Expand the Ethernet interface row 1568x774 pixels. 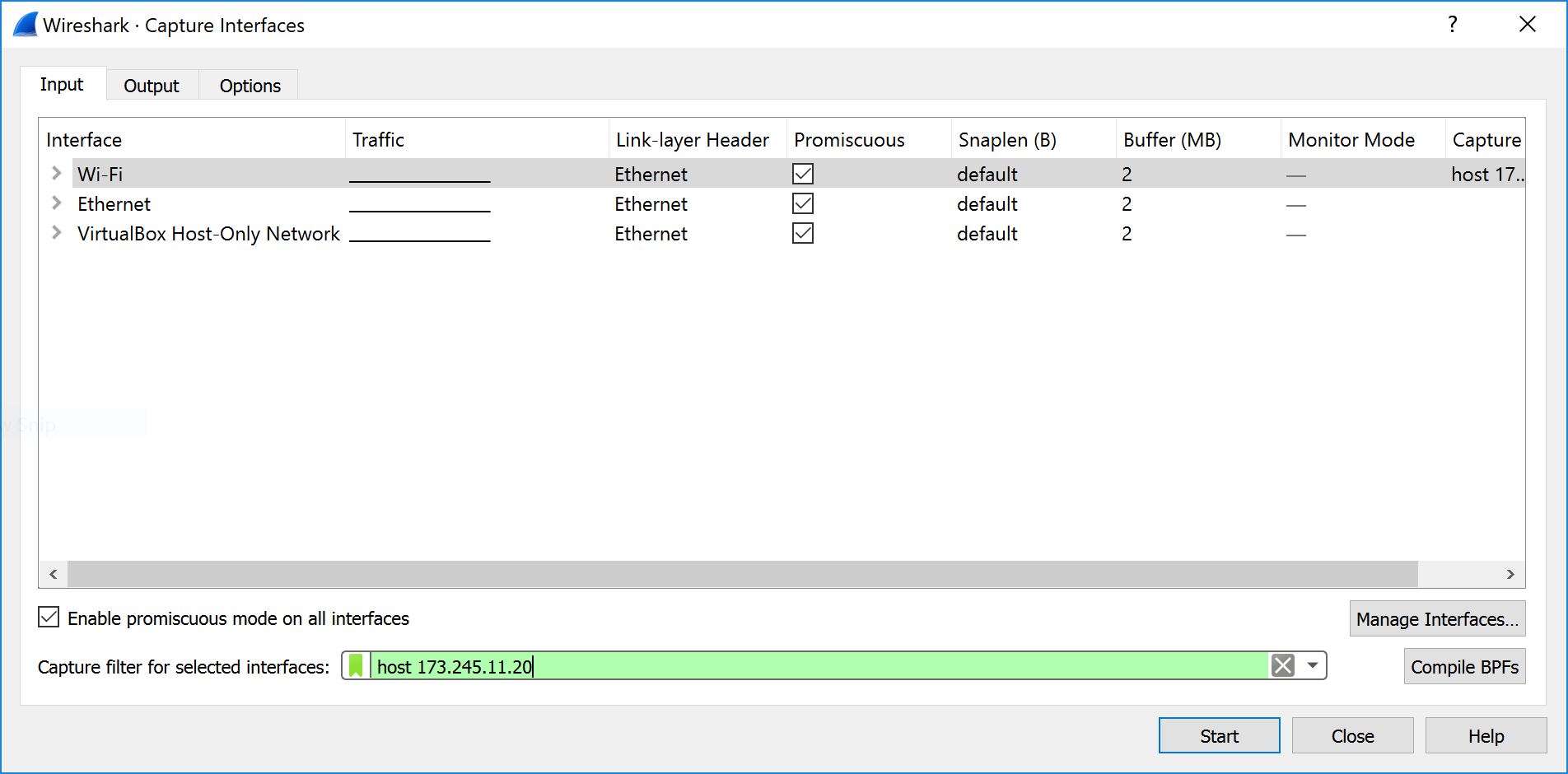[56, 203]
